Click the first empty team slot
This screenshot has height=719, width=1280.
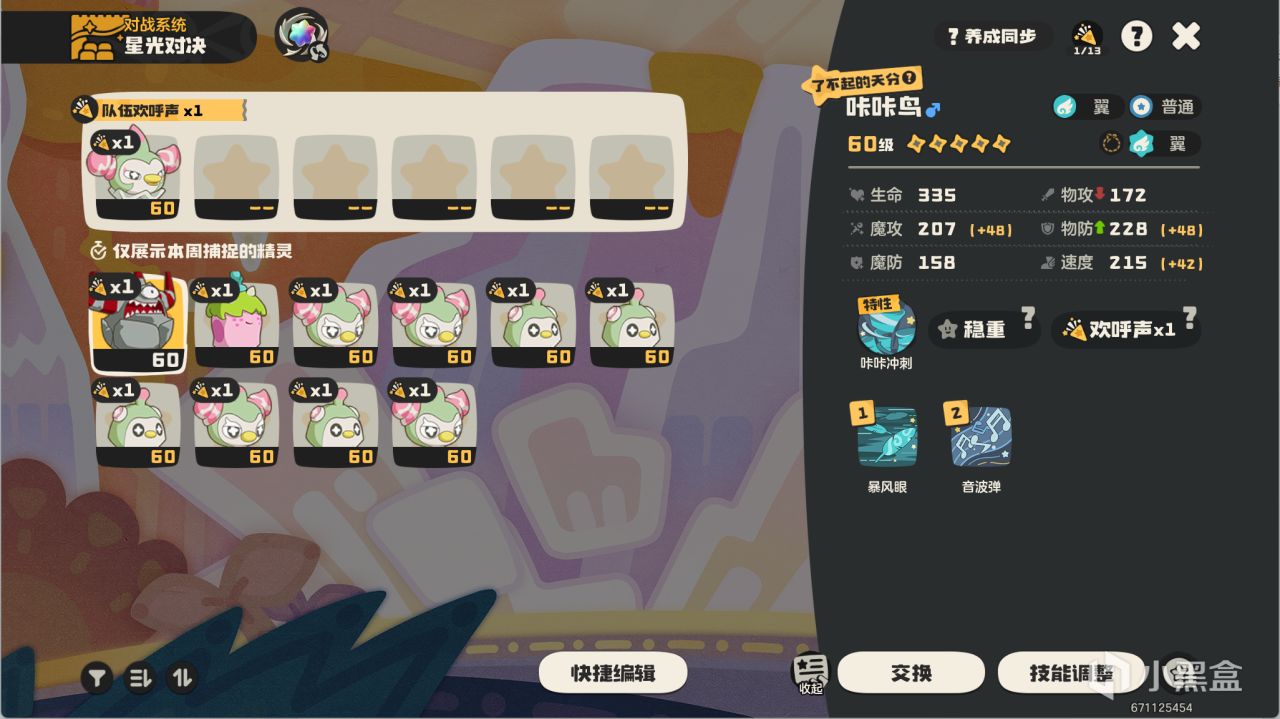236,177
